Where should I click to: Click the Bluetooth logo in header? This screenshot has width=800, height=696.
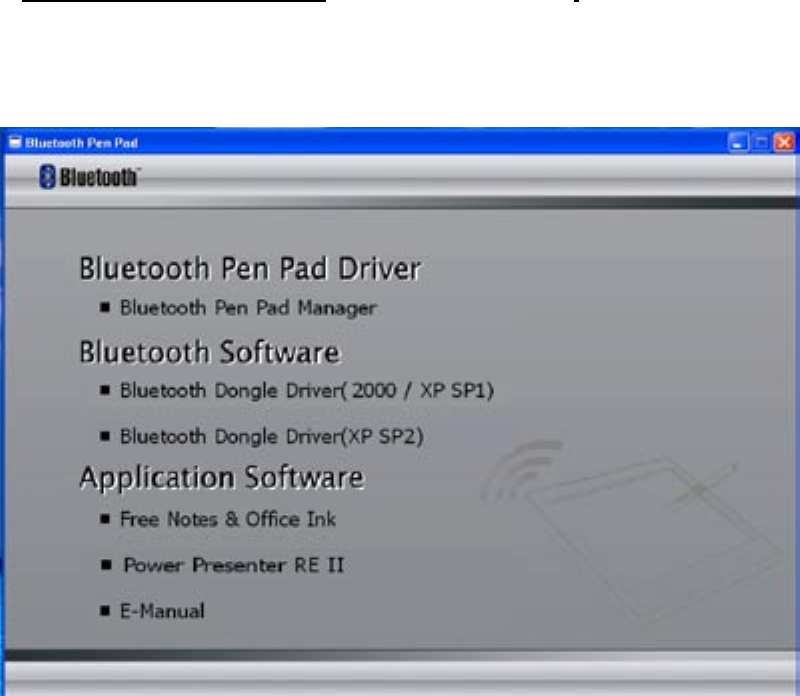90,177
